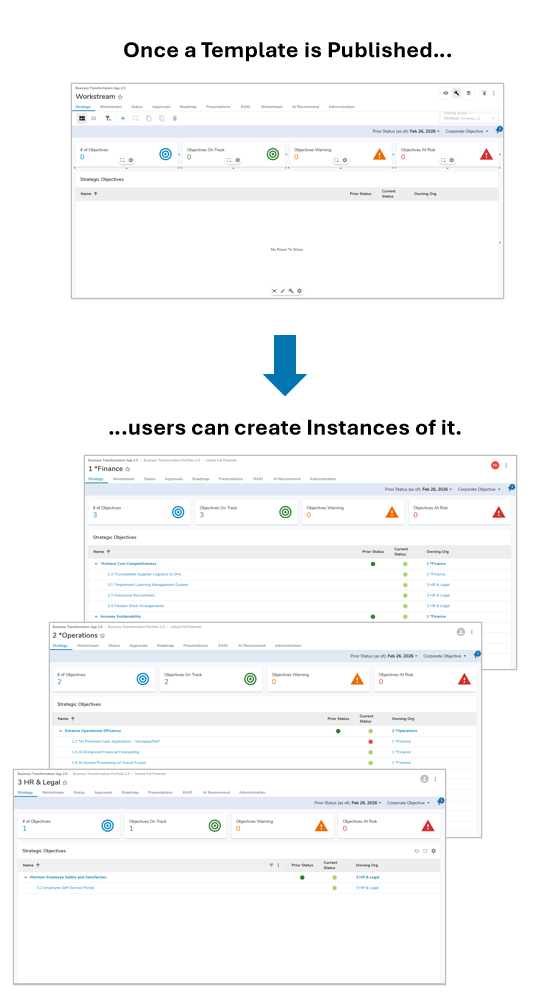Open the Editing layout Strategy dropdown
Screen dimensions: 536x997
click(469, 118)
